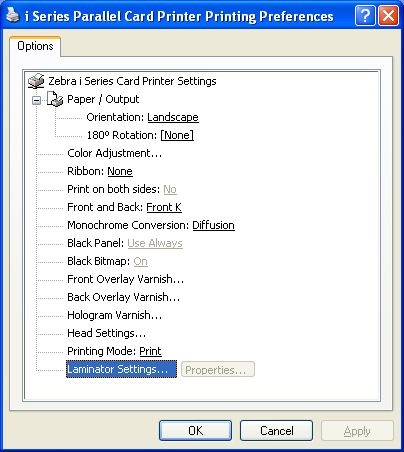Select the Front and Back label
Viewport: 404px width, 452px height.
click(105, 207)
